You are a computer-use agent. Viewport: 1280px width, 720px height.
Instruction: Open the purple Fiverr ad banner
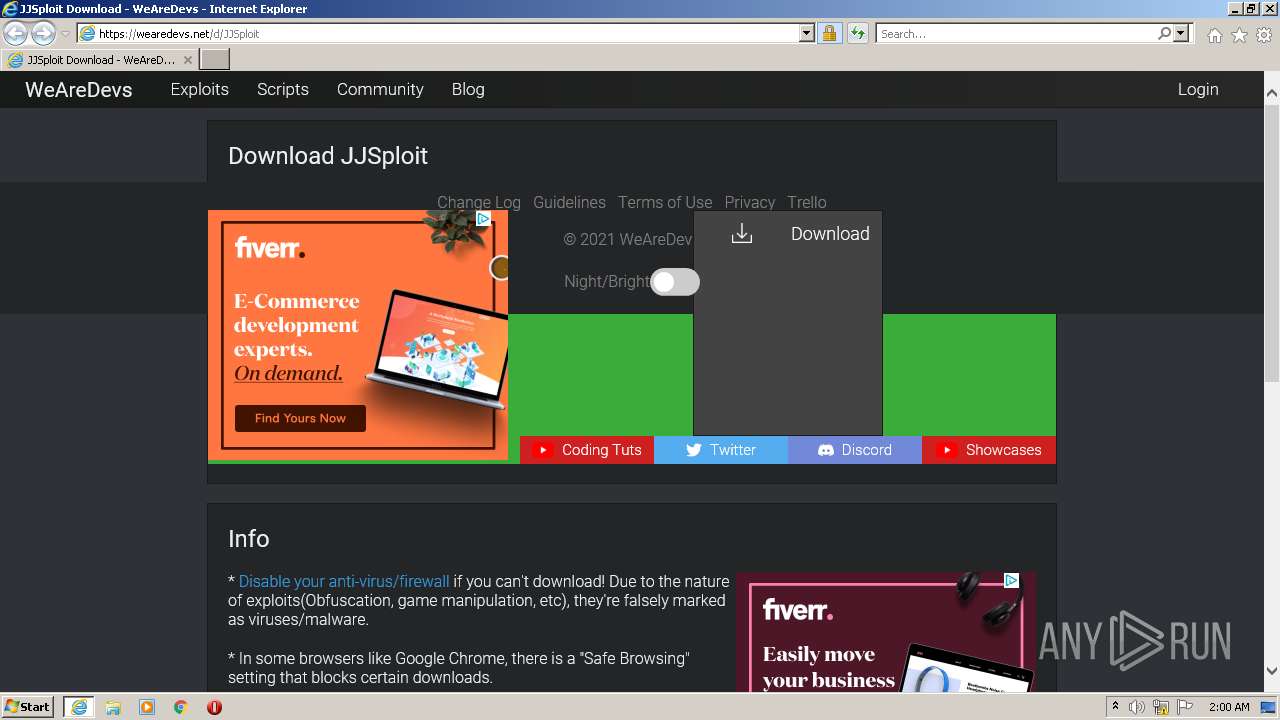(x=886, y=632)
